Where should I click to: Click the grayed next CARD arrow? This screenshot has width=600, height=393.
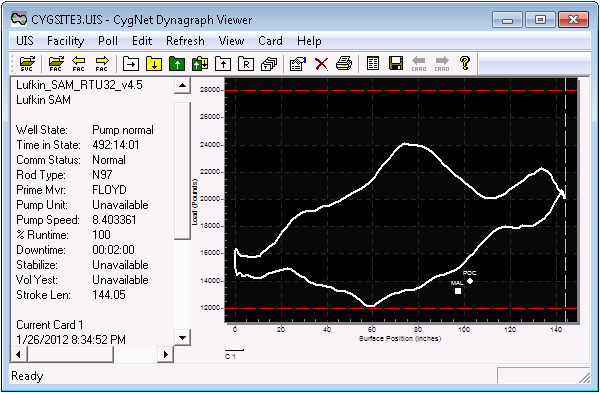tap(442, 64)
